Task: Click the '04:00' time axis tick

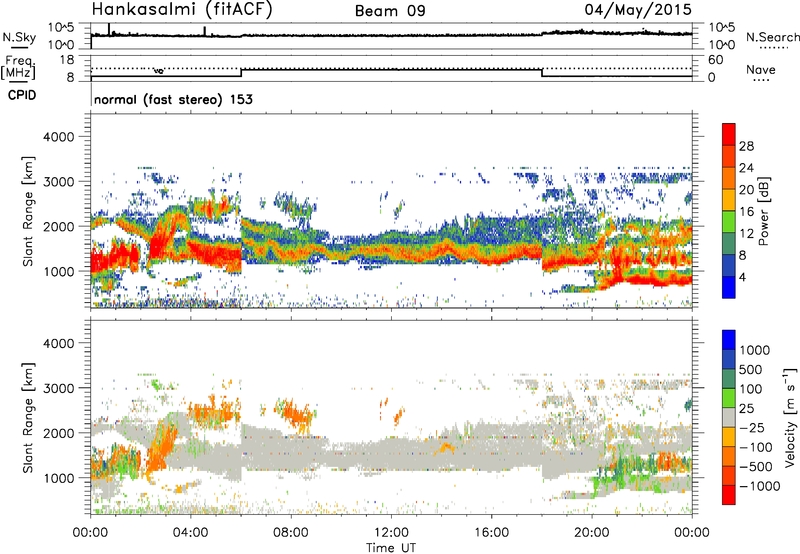Action: [191, 533]
